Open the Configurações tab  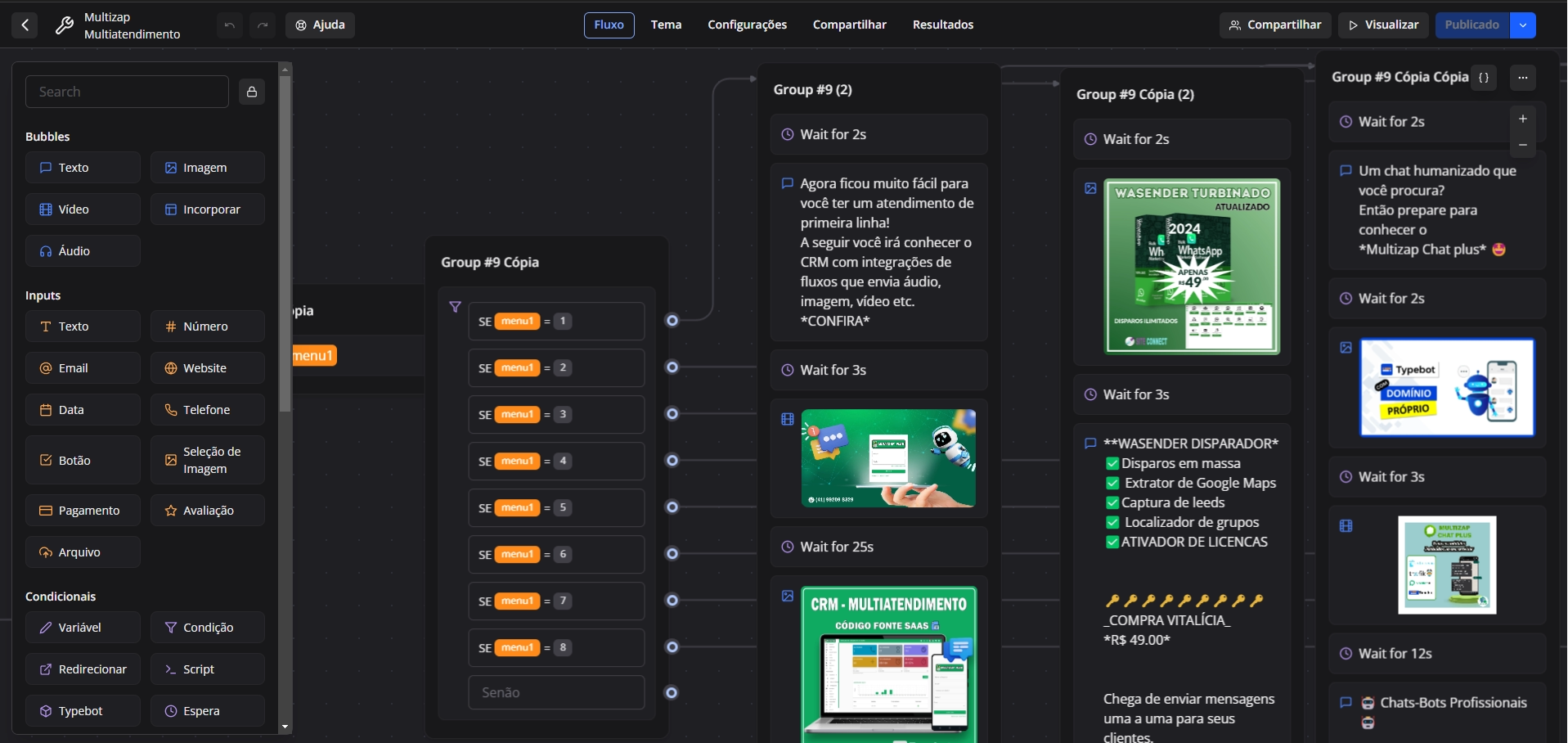747,25
